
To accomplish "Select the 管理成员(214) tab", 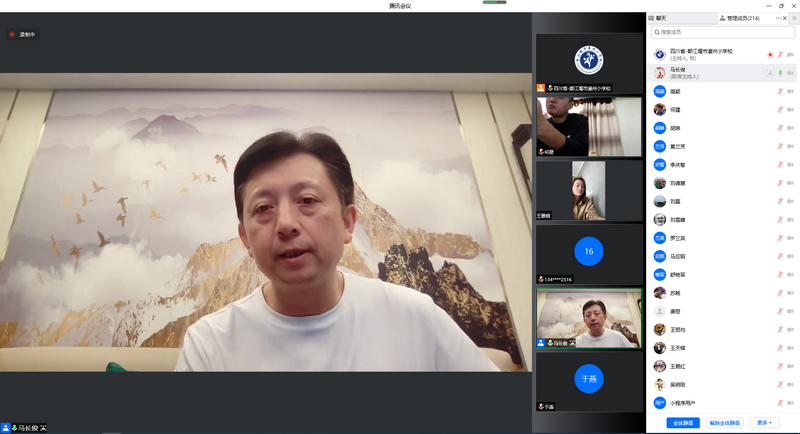I will coord(742,18).
